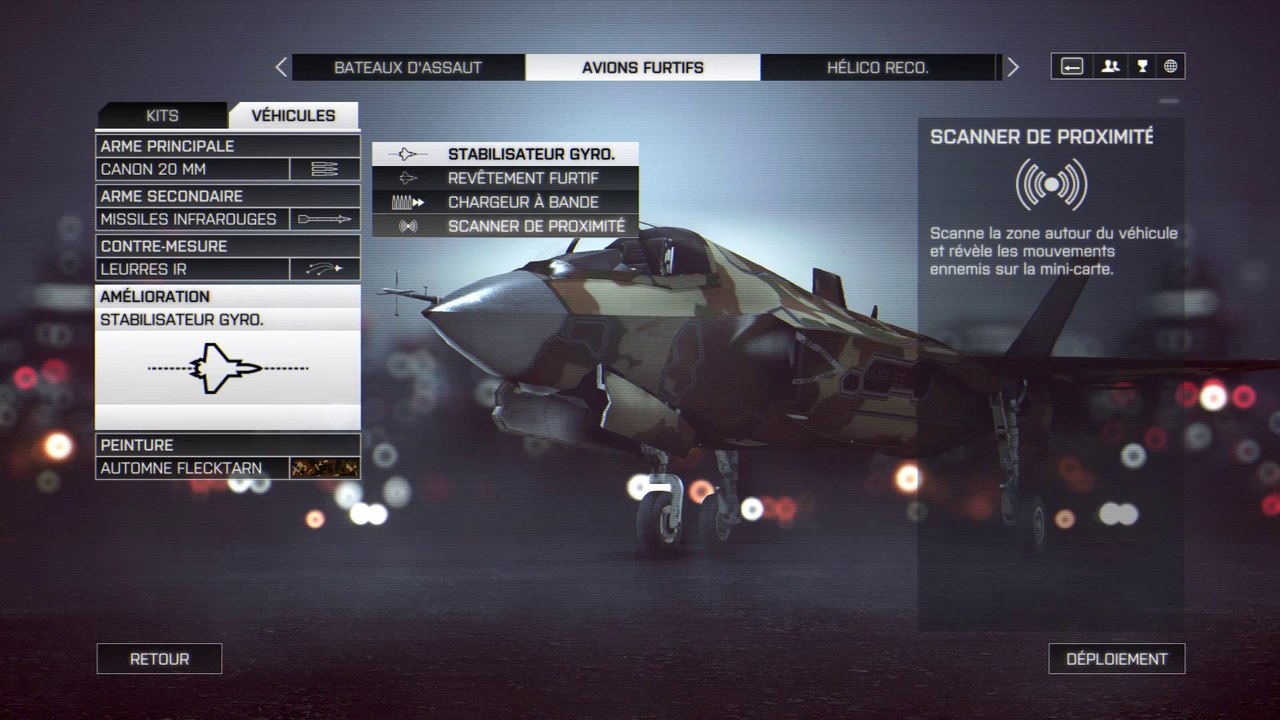This screenshot has width=1280, height=720.
Task: Choose Stabilisateur Gyro. upgrade option
Action: click(x=505, y=154)
